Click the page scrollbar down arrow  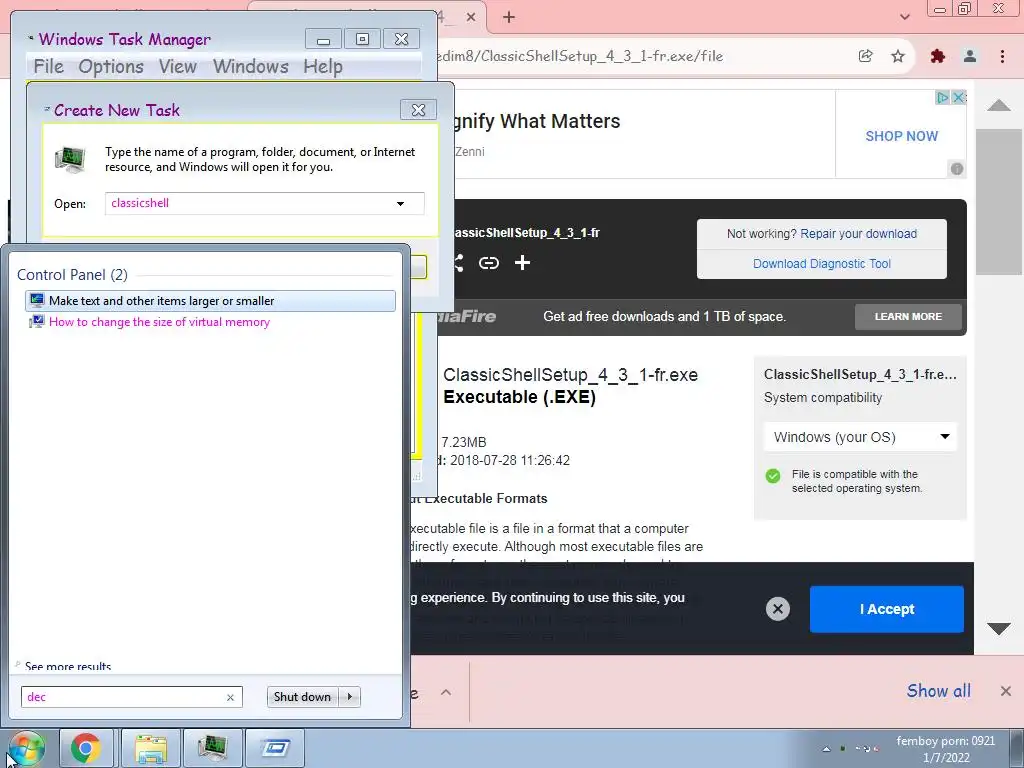coord(999,629)
